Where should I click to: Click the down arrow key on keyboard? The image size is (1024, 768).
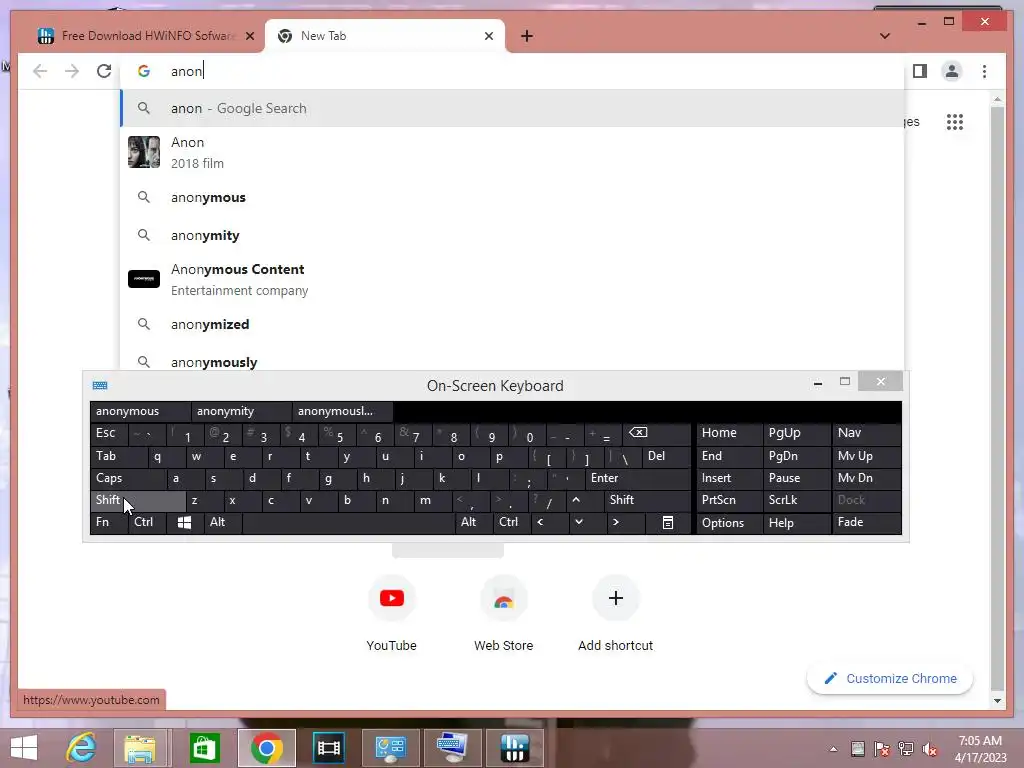(x=587, y=522)
